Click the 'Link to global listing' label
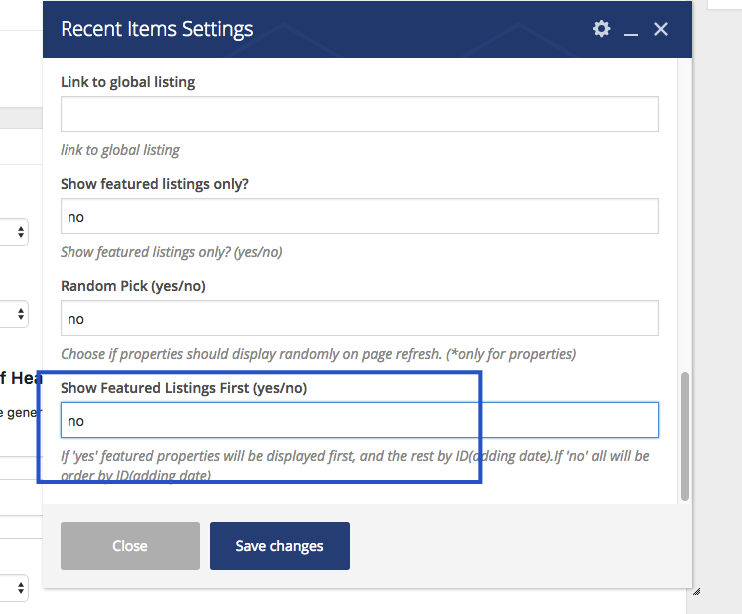 128,82
